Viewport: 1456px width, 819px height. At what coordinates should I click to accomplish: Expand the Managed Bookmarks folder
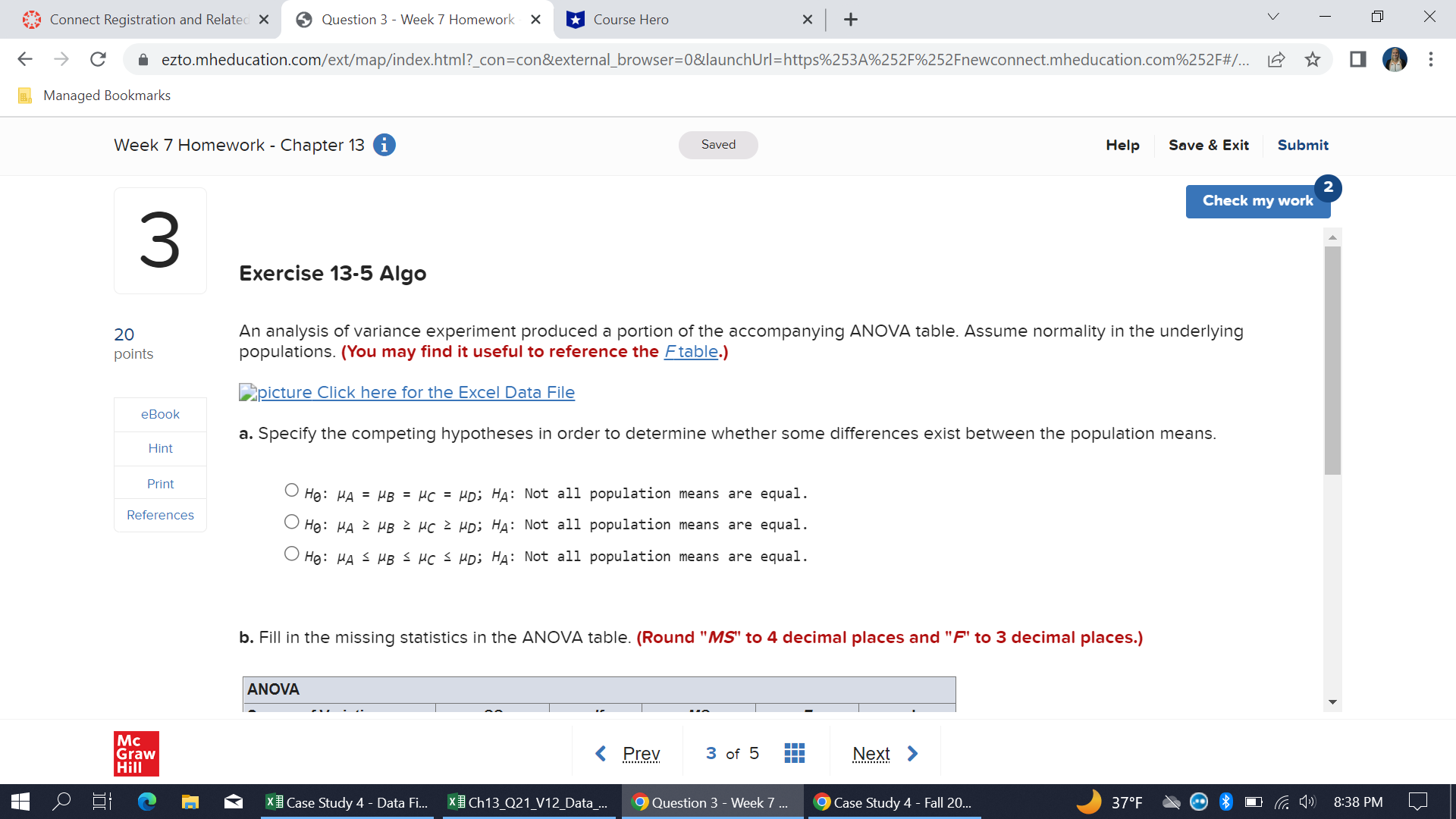[93, 95]
